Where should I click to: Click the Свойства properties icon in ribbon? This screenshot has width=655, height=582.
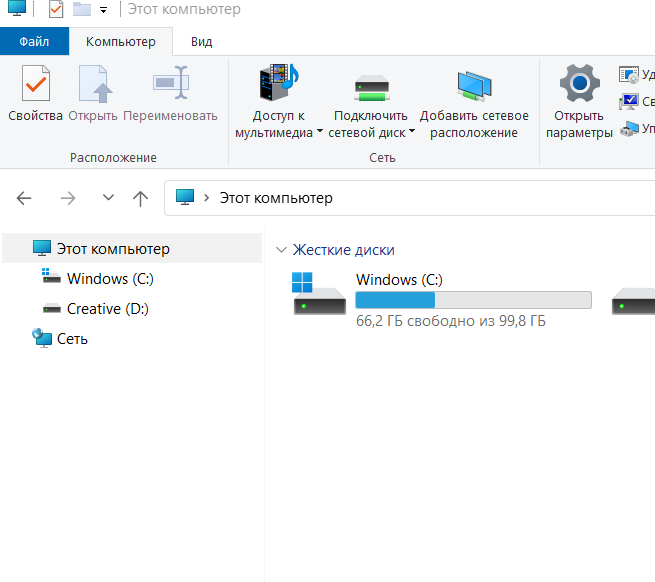pos(36,83)
